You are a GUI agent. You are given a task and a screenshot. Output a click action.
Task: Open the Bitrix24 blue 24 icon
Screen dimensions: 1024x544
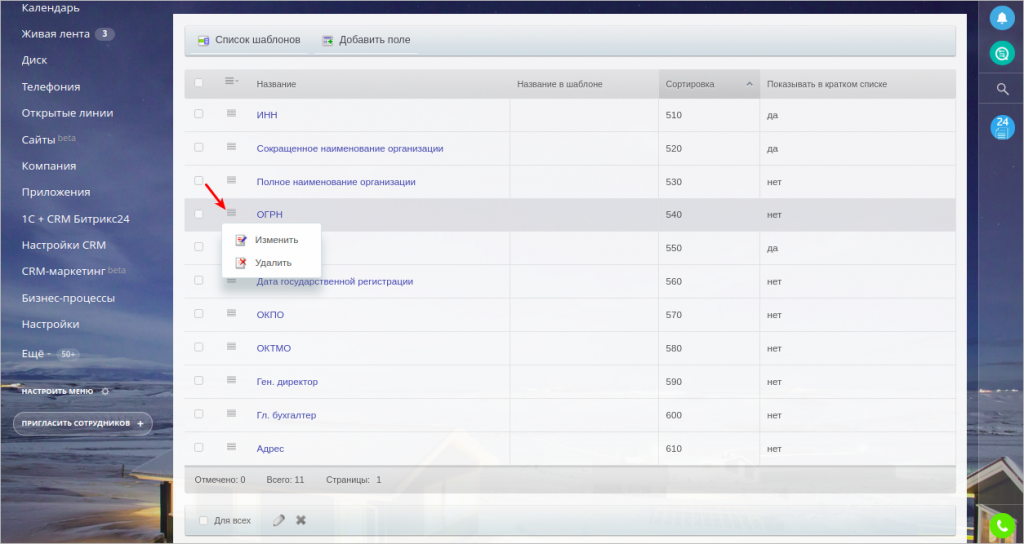pos(1002,127)
